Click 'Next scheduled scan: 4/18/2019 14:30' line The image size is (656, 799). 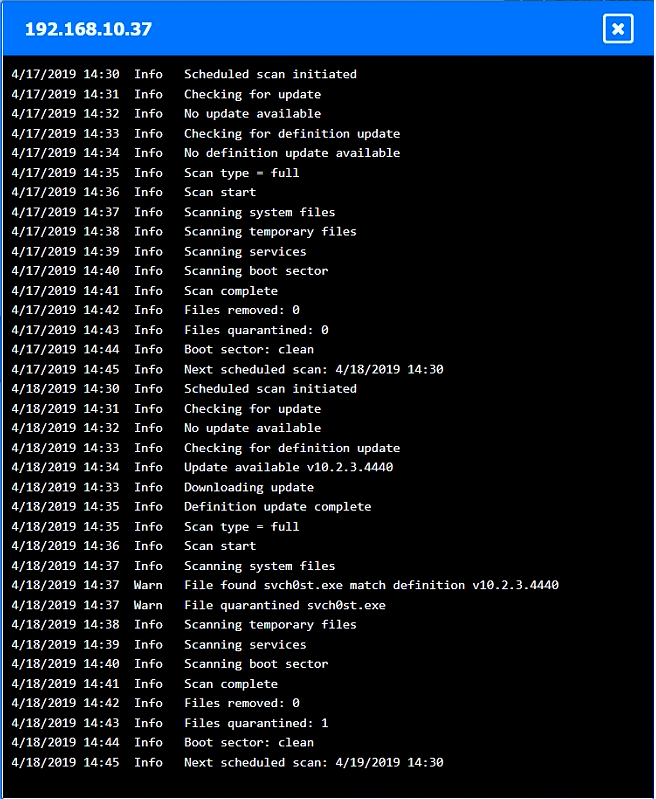tap(313, 369)
